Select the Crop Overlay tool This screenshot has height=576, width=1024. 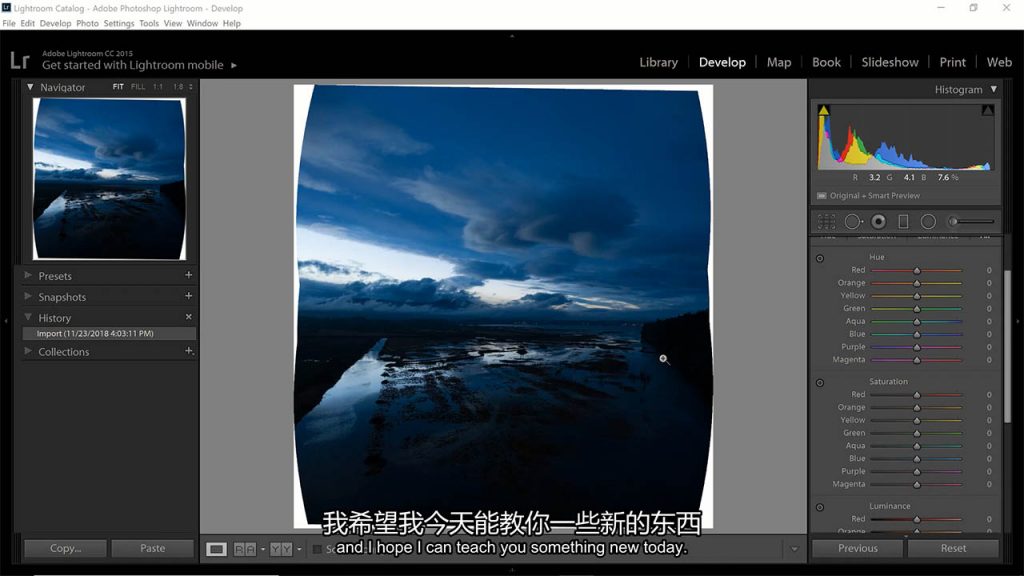click(x=826, y=222)
